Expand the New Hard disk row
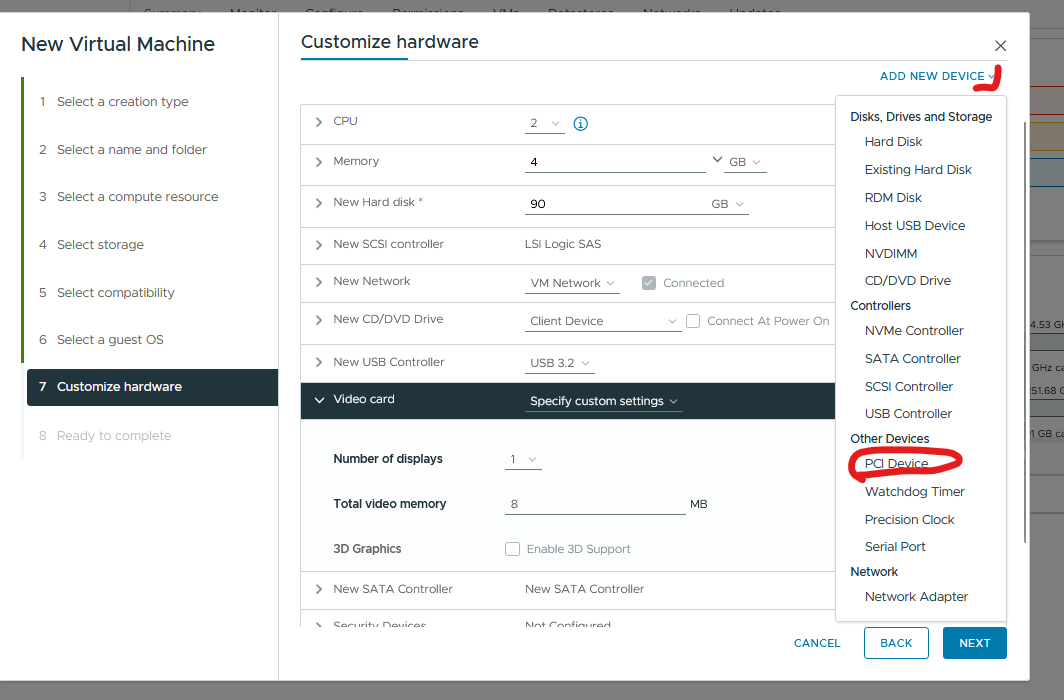 click(x=319, y=203)
